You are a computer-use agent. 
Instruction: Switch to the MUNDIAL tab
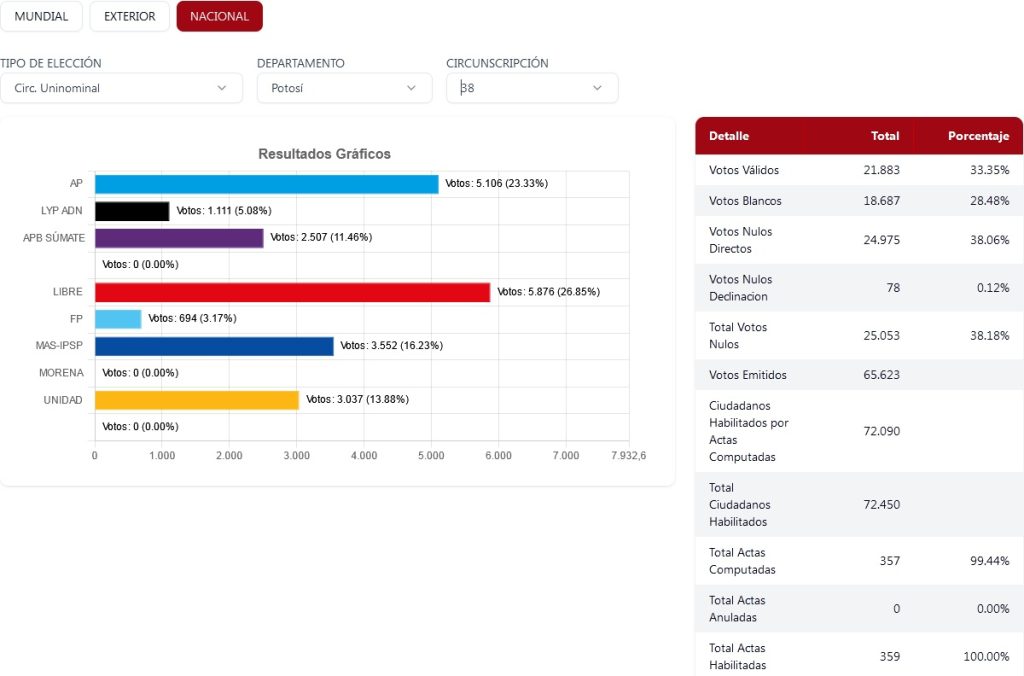pyautogui.click(x=41, y=16)
